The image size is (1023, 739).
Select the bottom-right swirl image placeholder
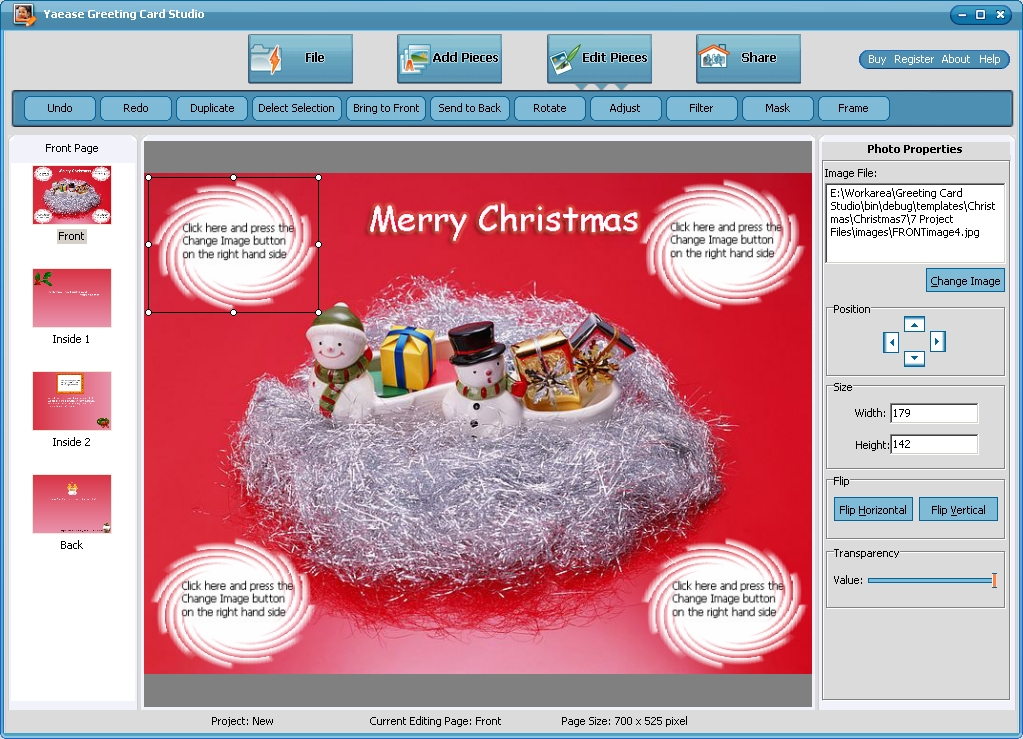click(x=724, y=601)
